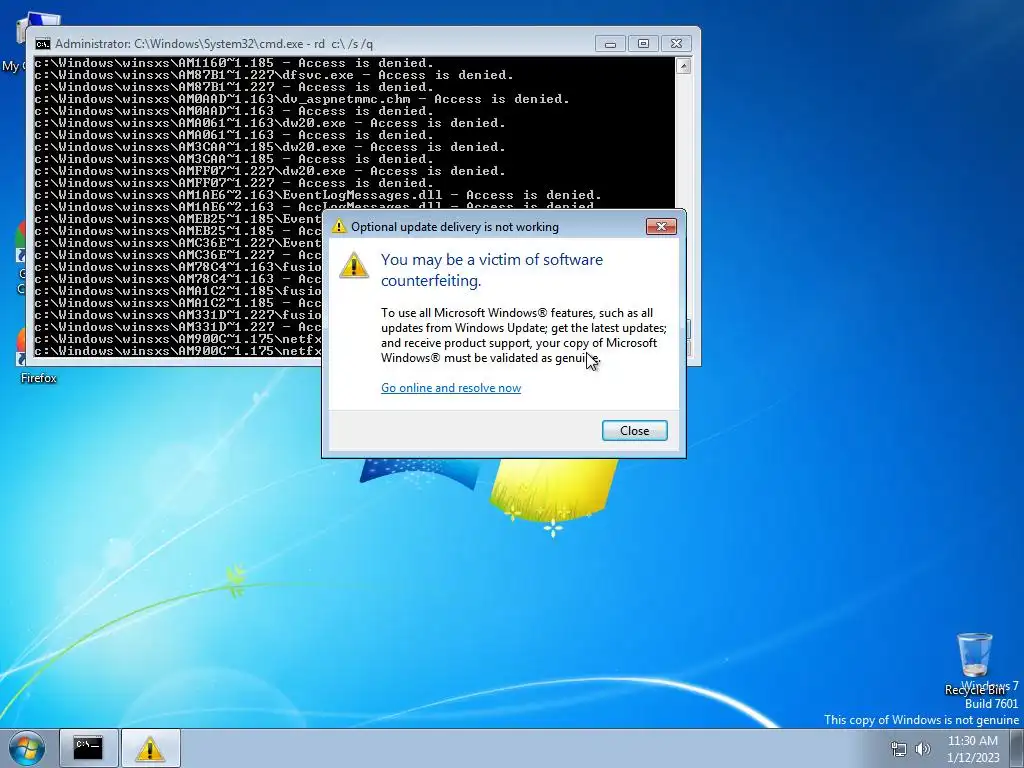Click the cmd scrollbar up arrow
This screenshot has height=768, width=1024.
pyautogui.click(x=683, y=65)
